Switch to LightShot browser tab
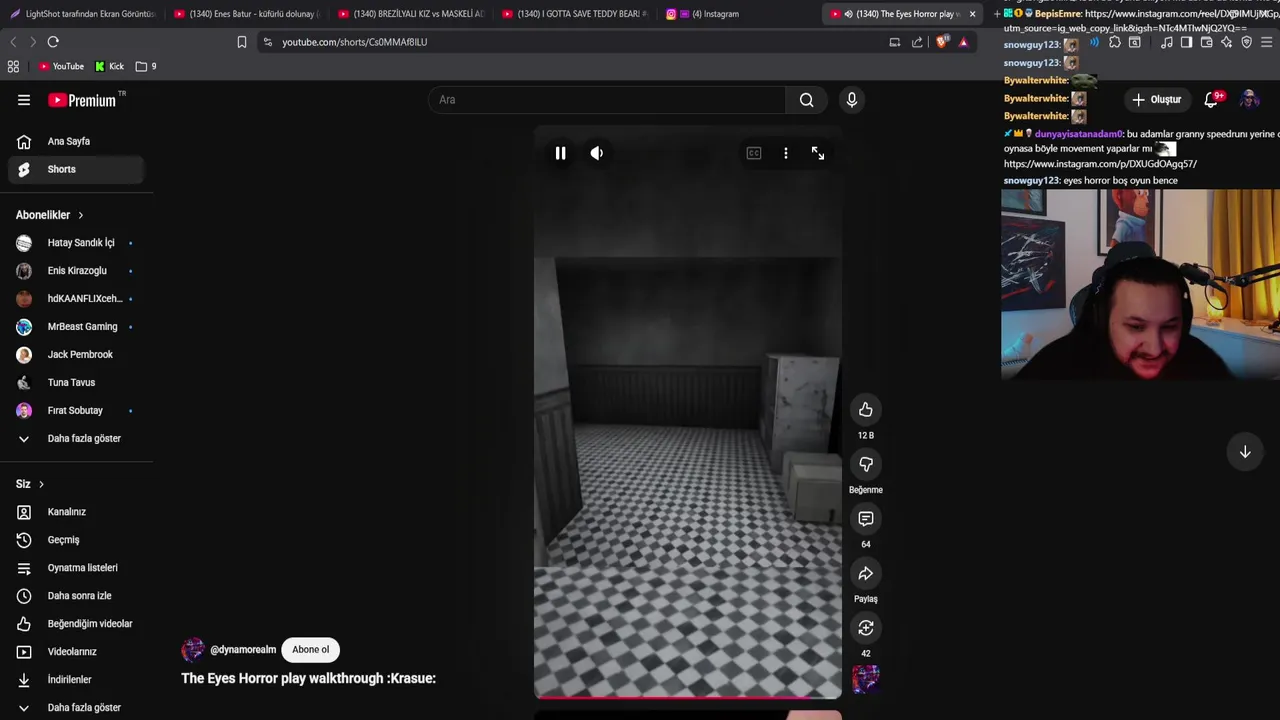Image resolution: width=1280 pixels, height=720 pixels. coord(82,14)
